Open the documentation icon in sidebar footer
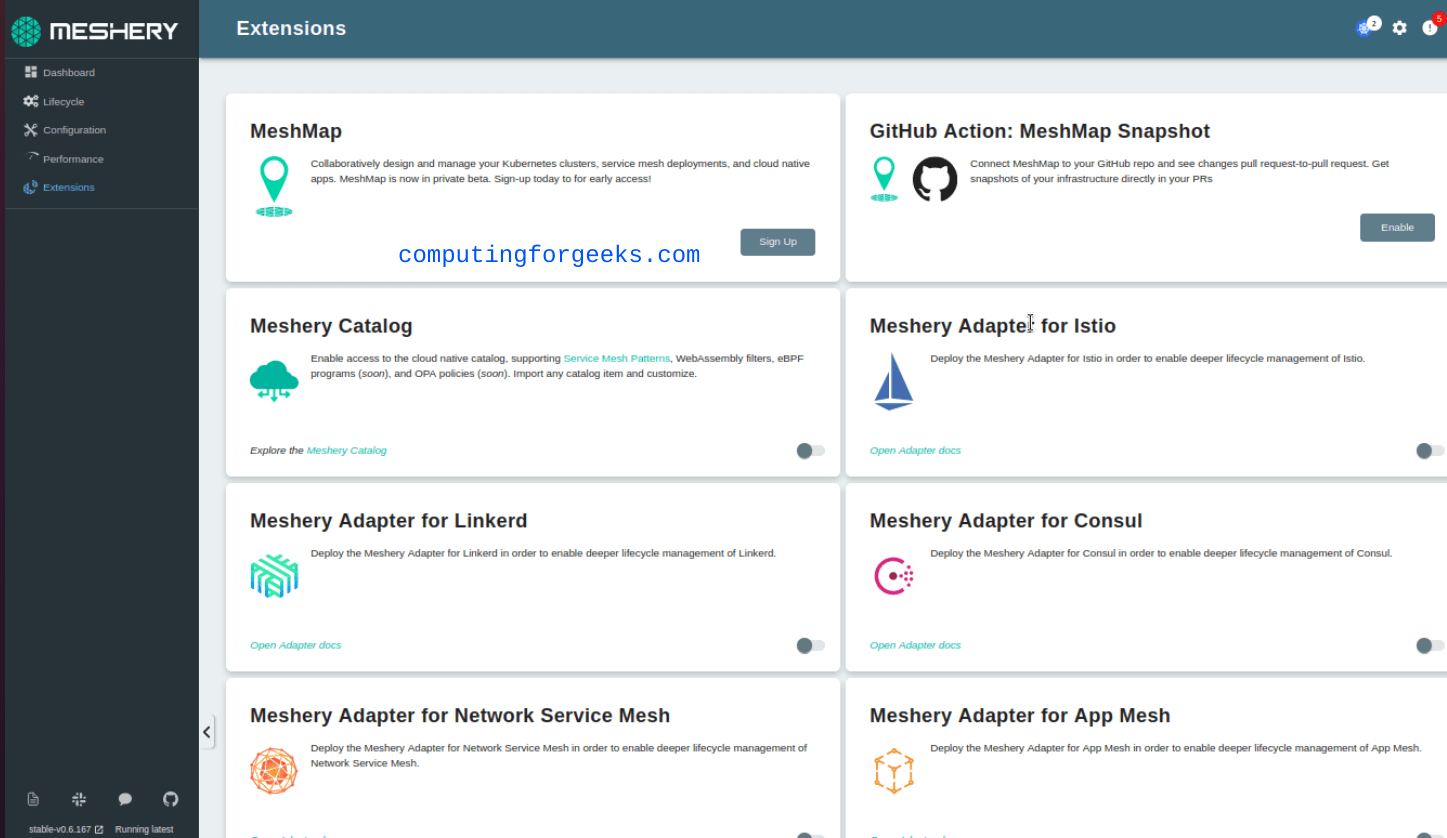This screenshot has height=838, width=1447. point(32,799)
